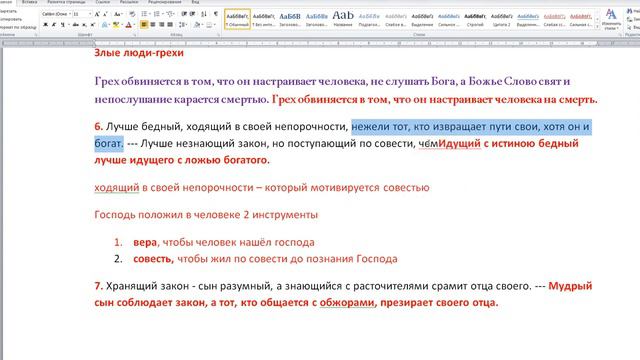
Task: Apply the Строгий style
Action: click(x=475, y=19)
